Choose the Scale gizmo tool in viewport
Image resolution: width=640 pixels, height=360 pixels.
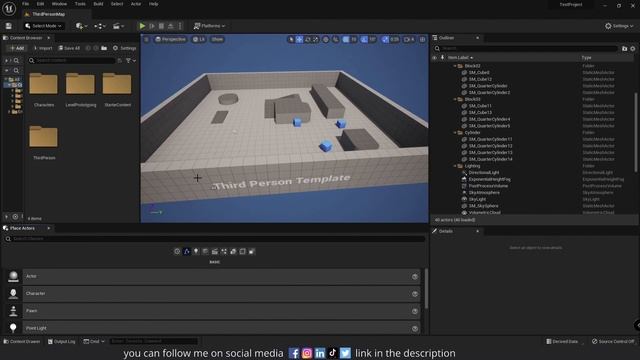(x=316, y=40)
